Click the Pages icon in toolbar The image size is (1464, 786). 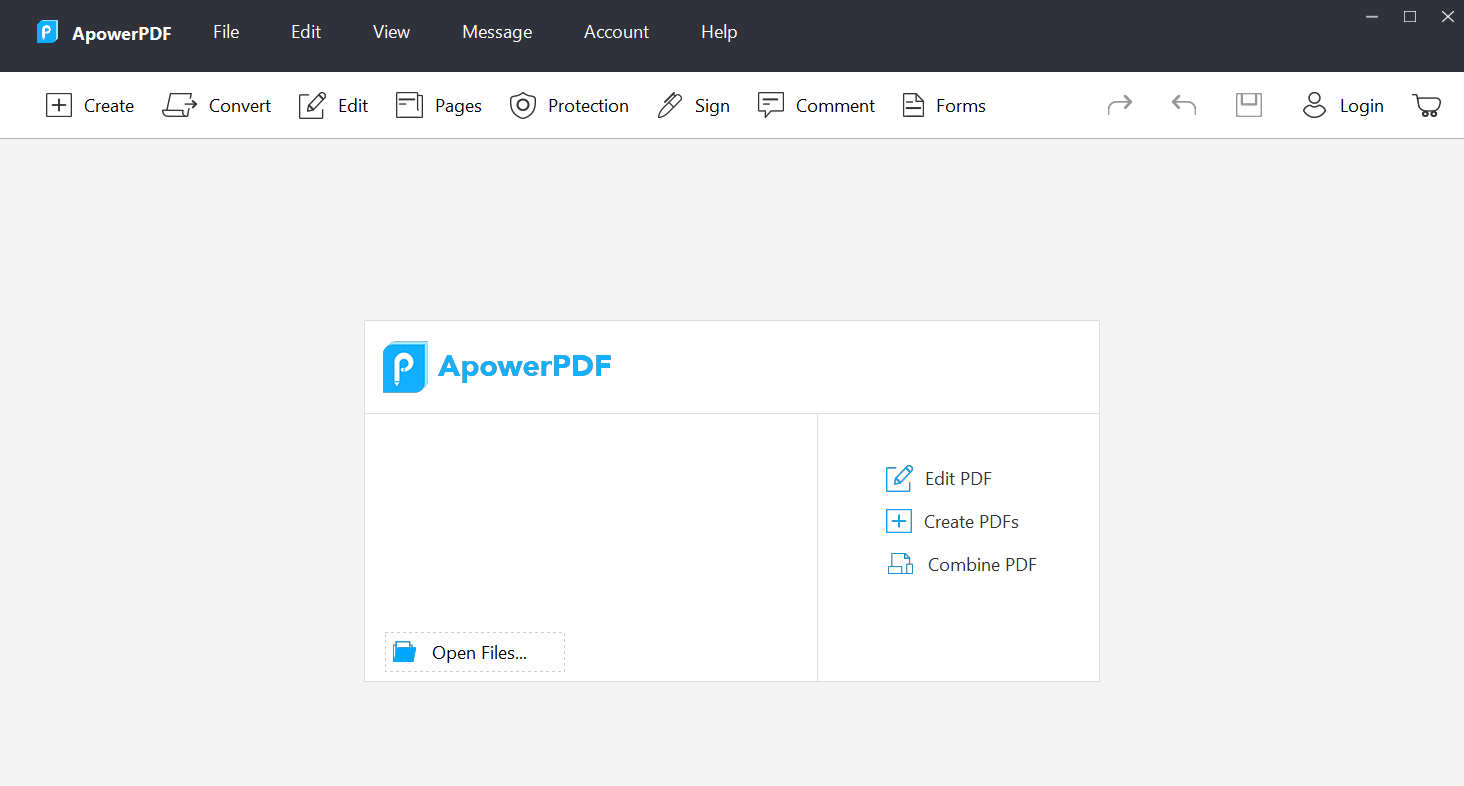[409, 105]
